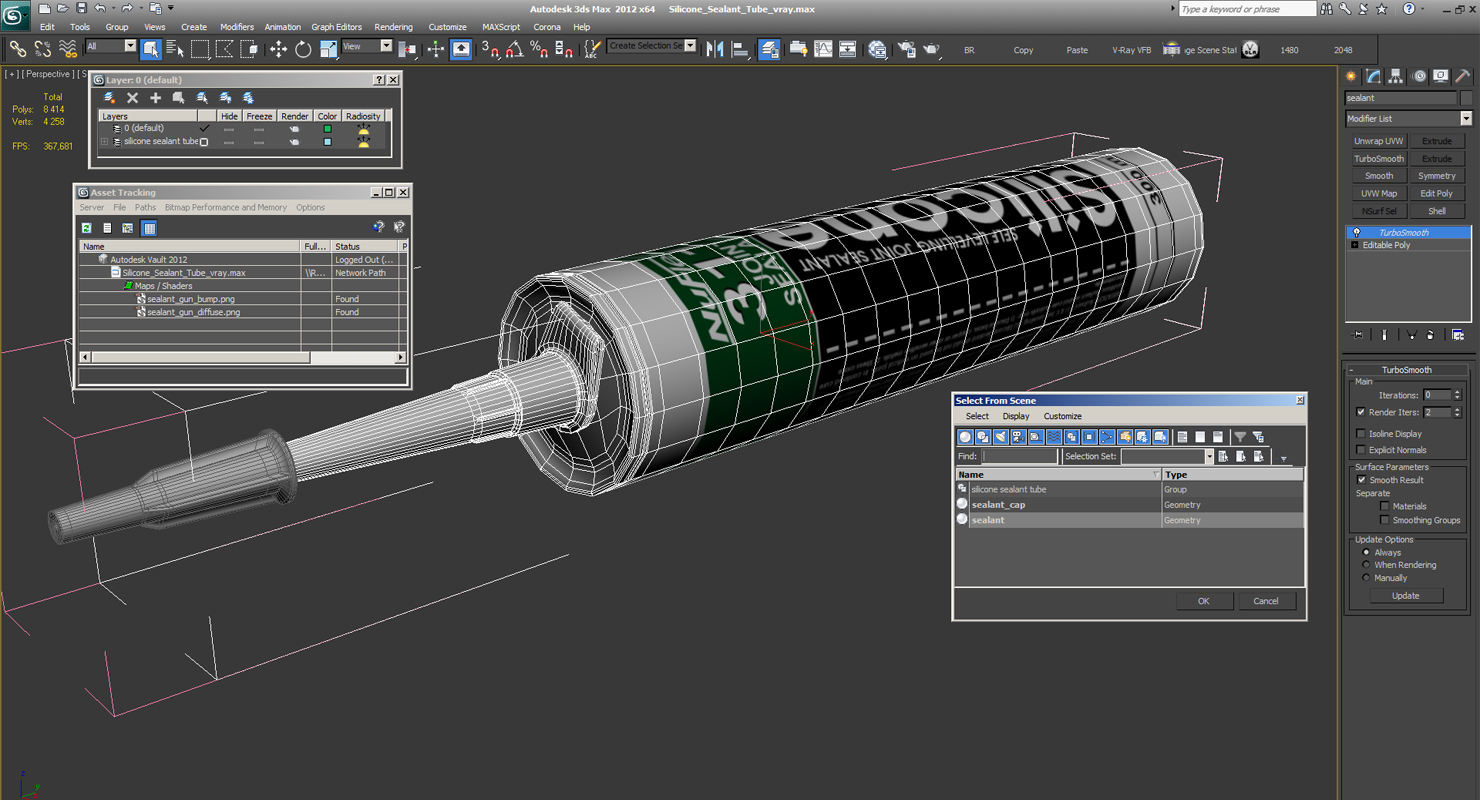
Task: Click the 0 (default) layer color swatch
Action: click(x=327, y=129)
